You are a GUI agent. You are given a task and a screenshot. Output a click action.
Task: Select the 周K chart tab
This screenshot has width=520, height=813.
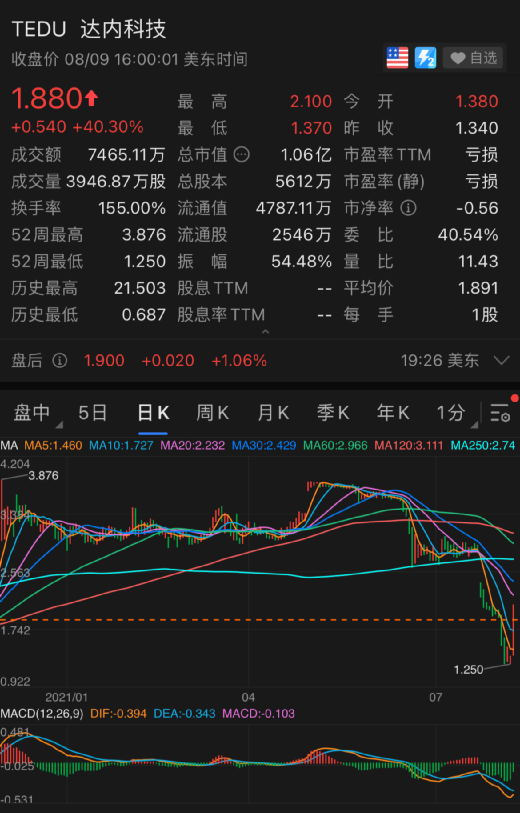213,413
